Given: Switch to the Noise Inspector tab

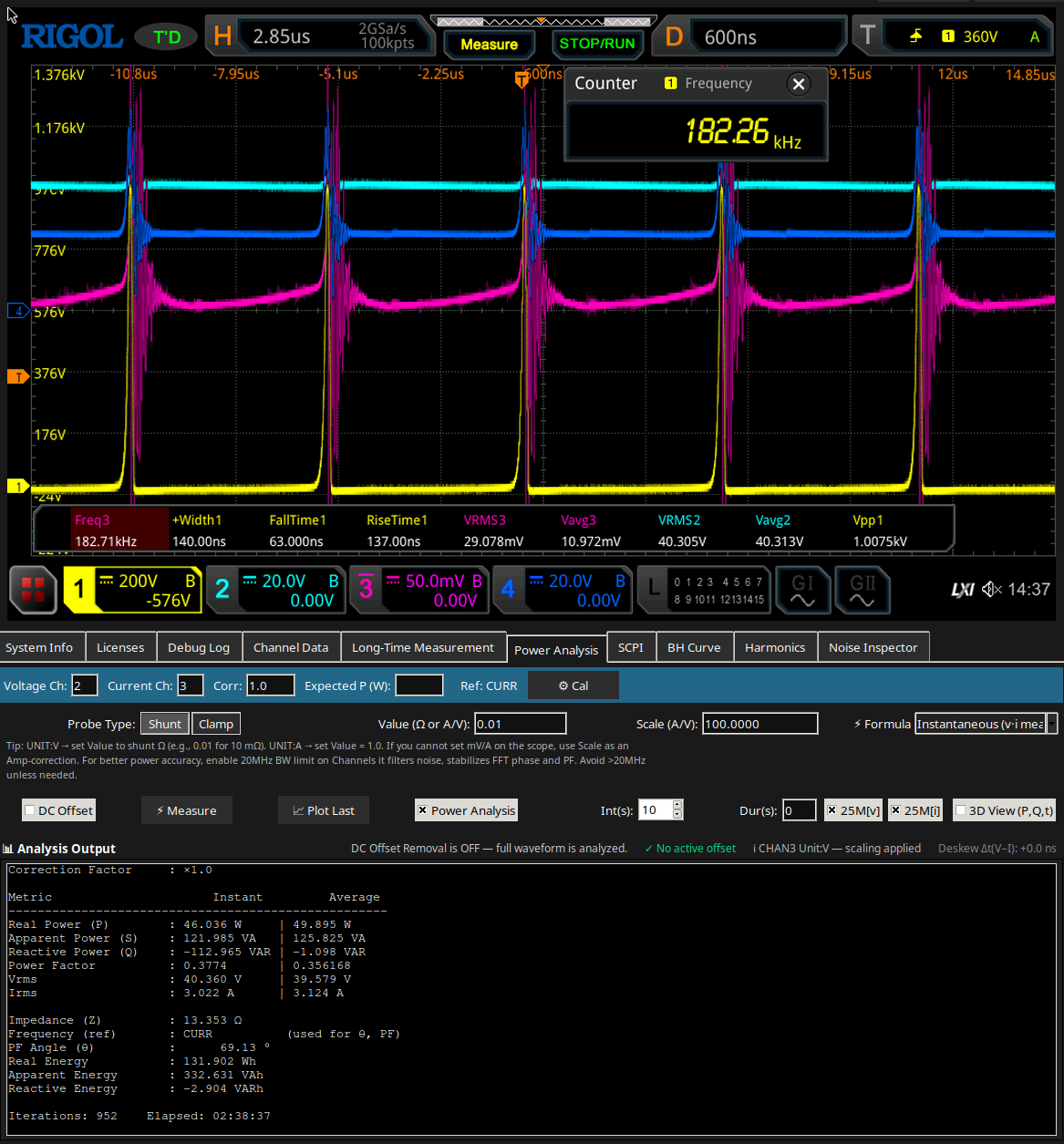Looking at the screenshot, I should 873,646.
